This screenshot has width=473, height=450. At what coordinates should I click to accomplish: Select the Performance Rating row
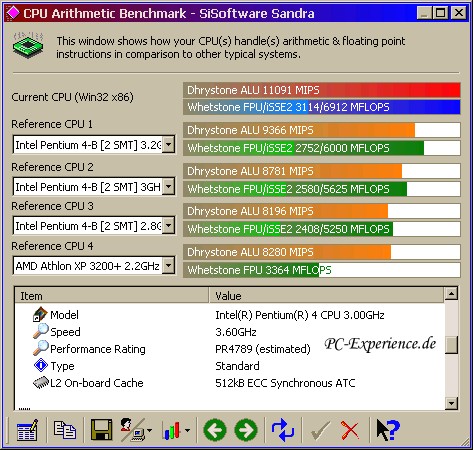pyautogui.click(x=230, y=349)
